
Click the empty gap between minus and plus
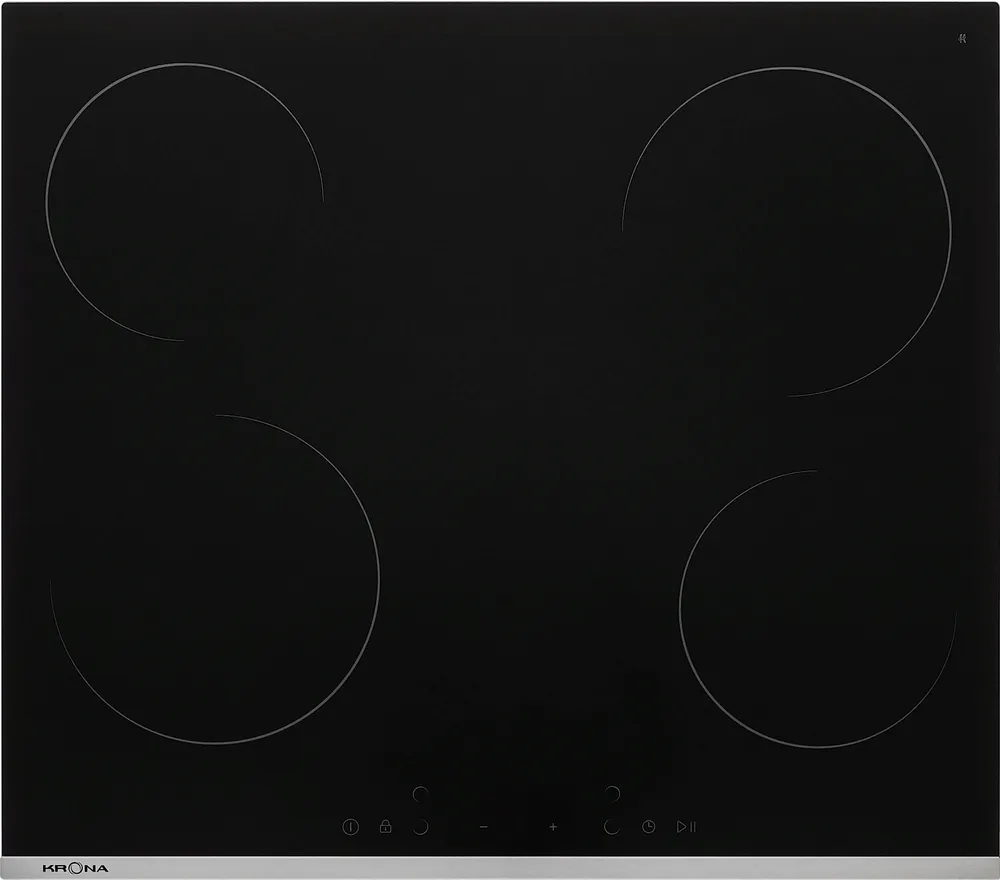coord(518,827)
